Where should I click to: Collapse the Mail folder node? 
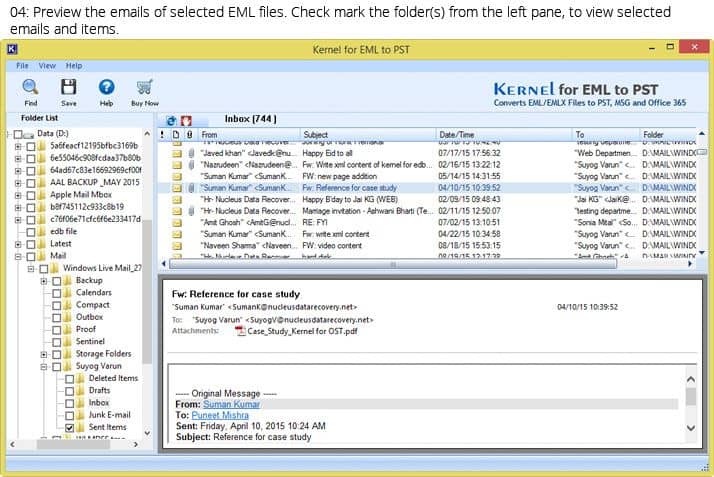[18, 257]
